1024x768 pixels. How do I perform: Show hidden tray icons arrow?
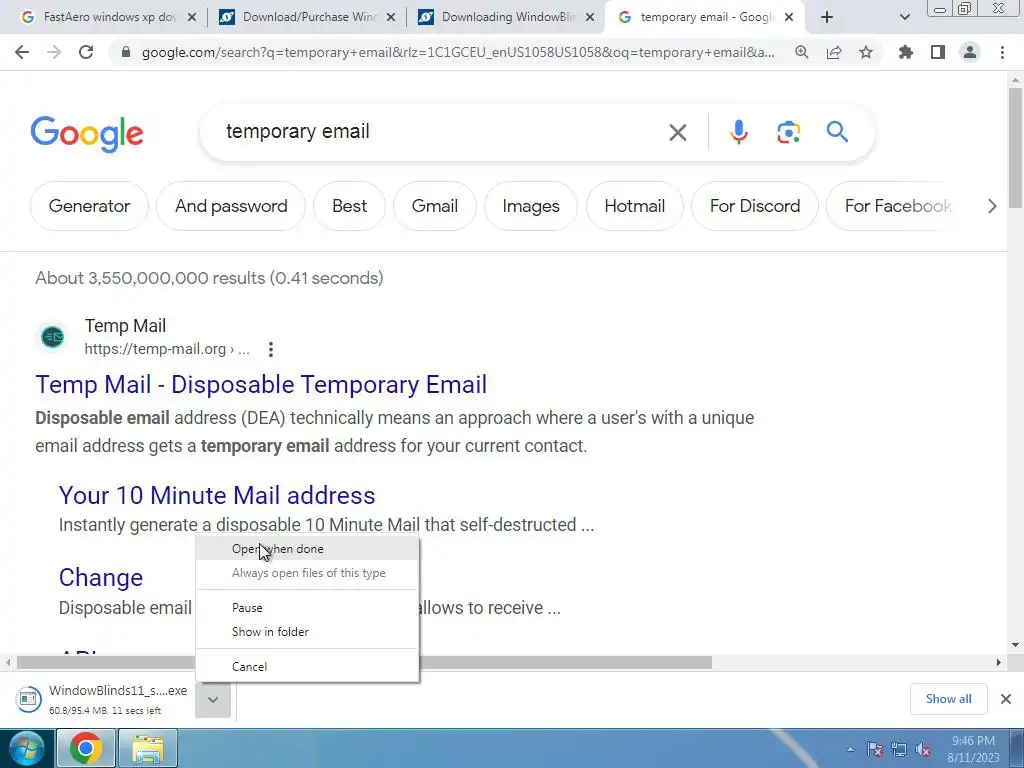coord(850,750)
